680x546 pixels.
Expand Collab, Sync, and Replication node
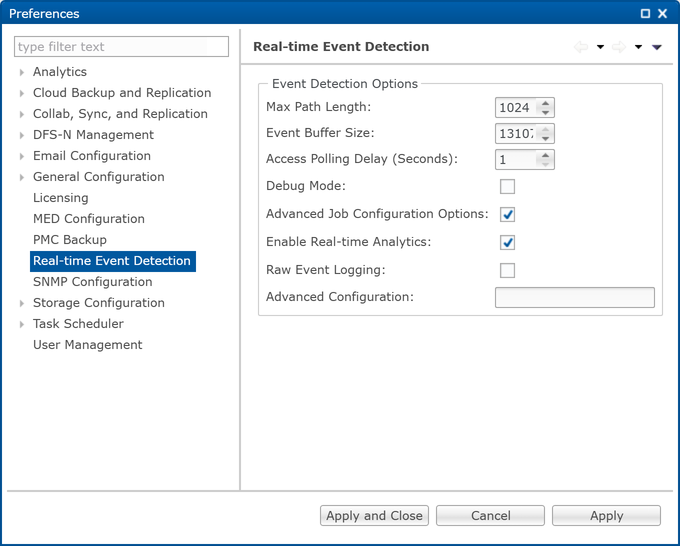(22, 114)
